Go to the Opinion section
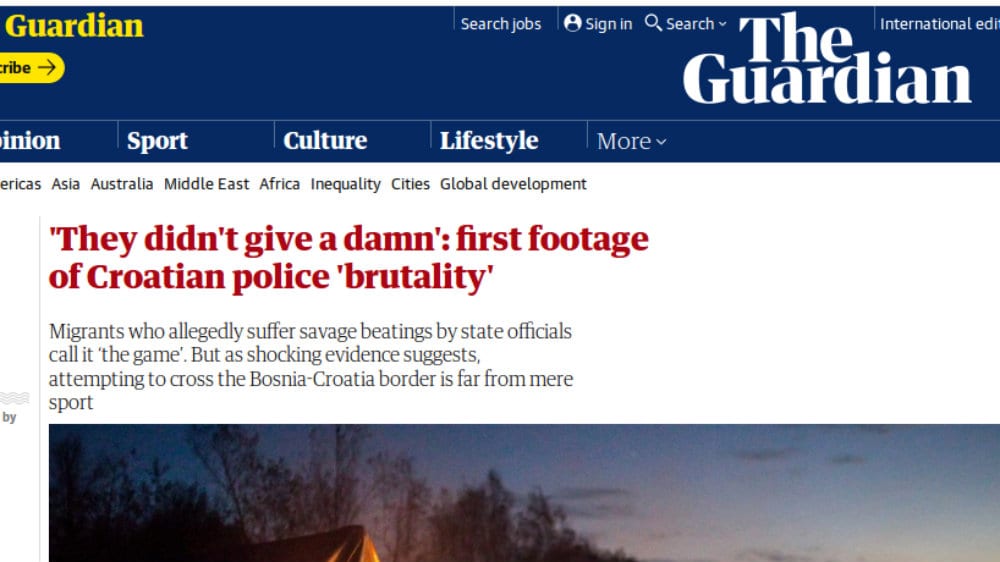 [29, 141]
